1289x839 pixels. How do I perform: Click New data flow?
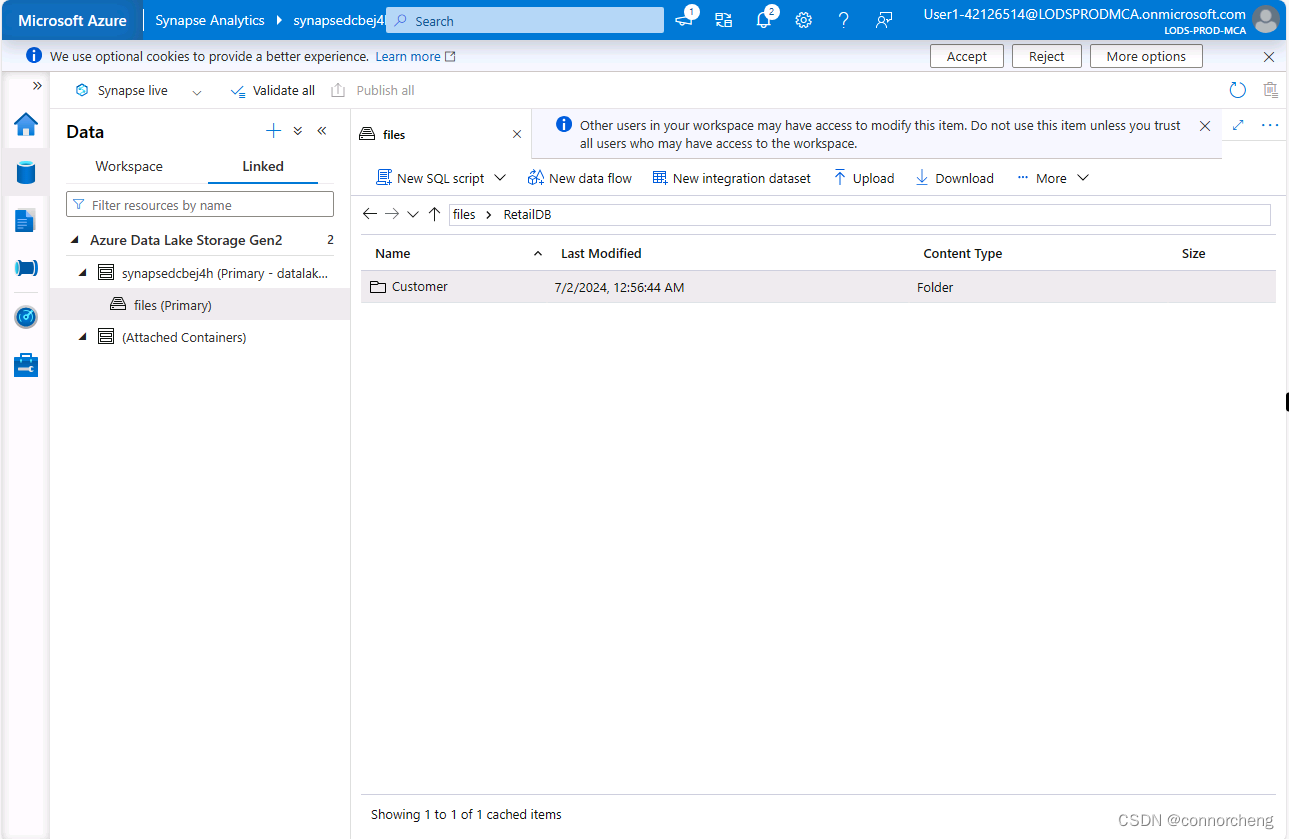tap(580, 178)
